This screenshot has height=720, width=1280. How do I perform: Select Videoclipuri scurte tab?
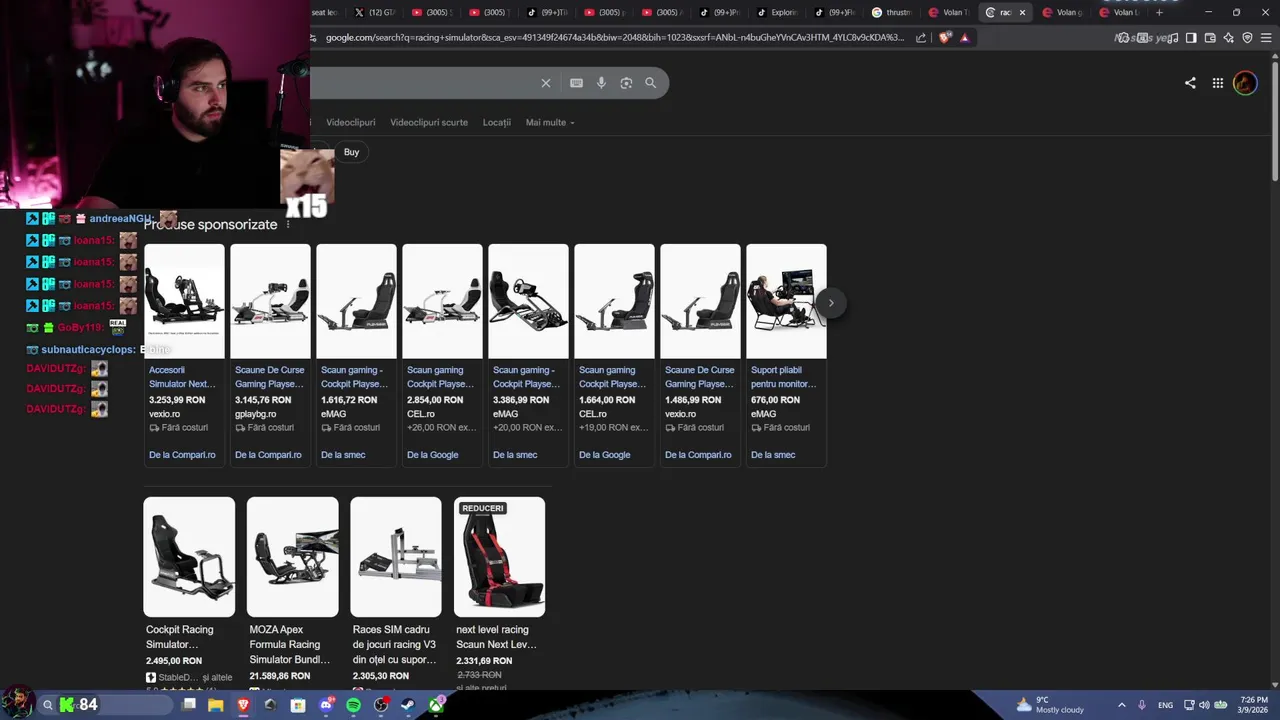[429, 122]
